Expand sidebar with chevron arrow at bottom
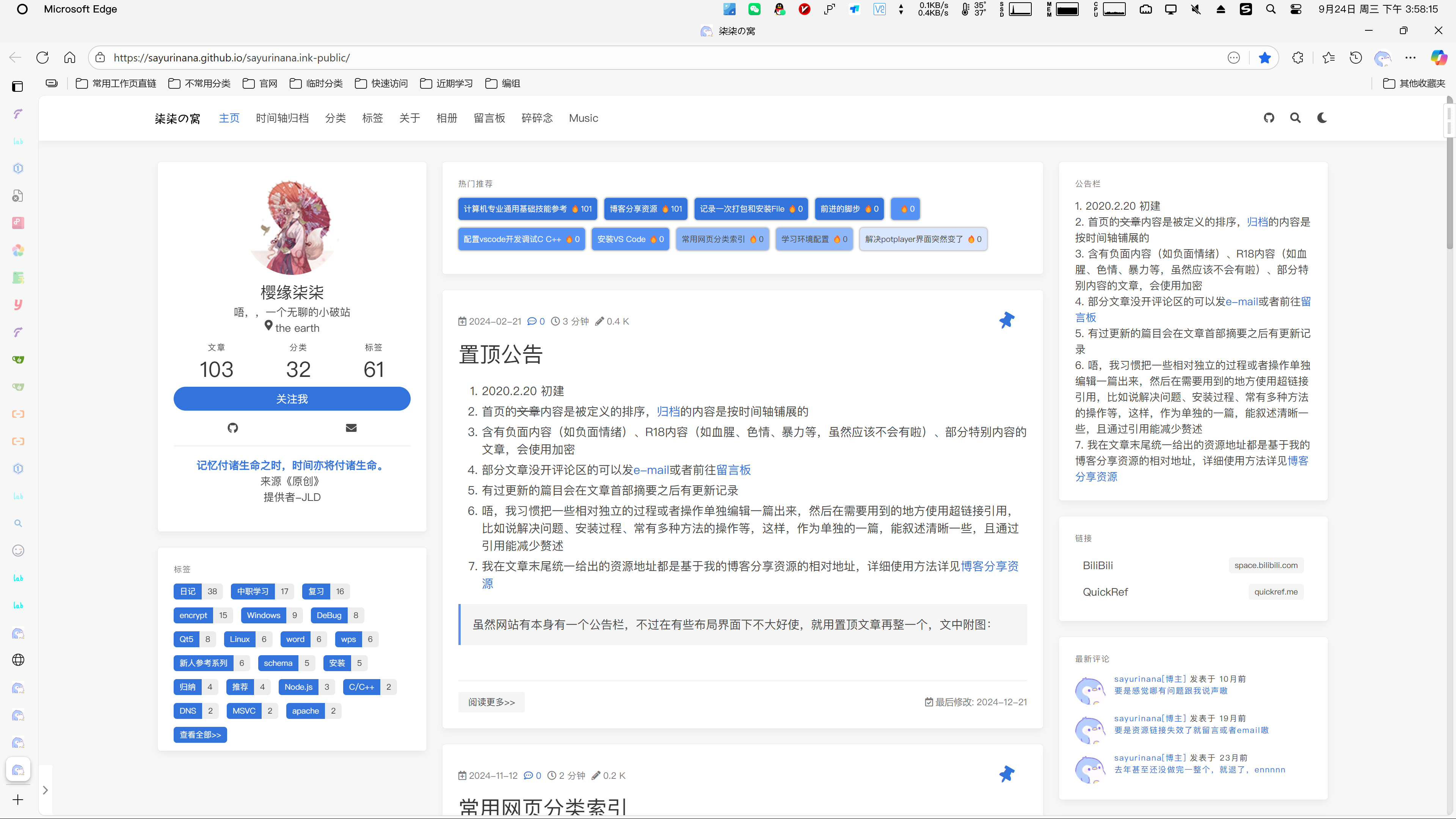 pos(45,790)
